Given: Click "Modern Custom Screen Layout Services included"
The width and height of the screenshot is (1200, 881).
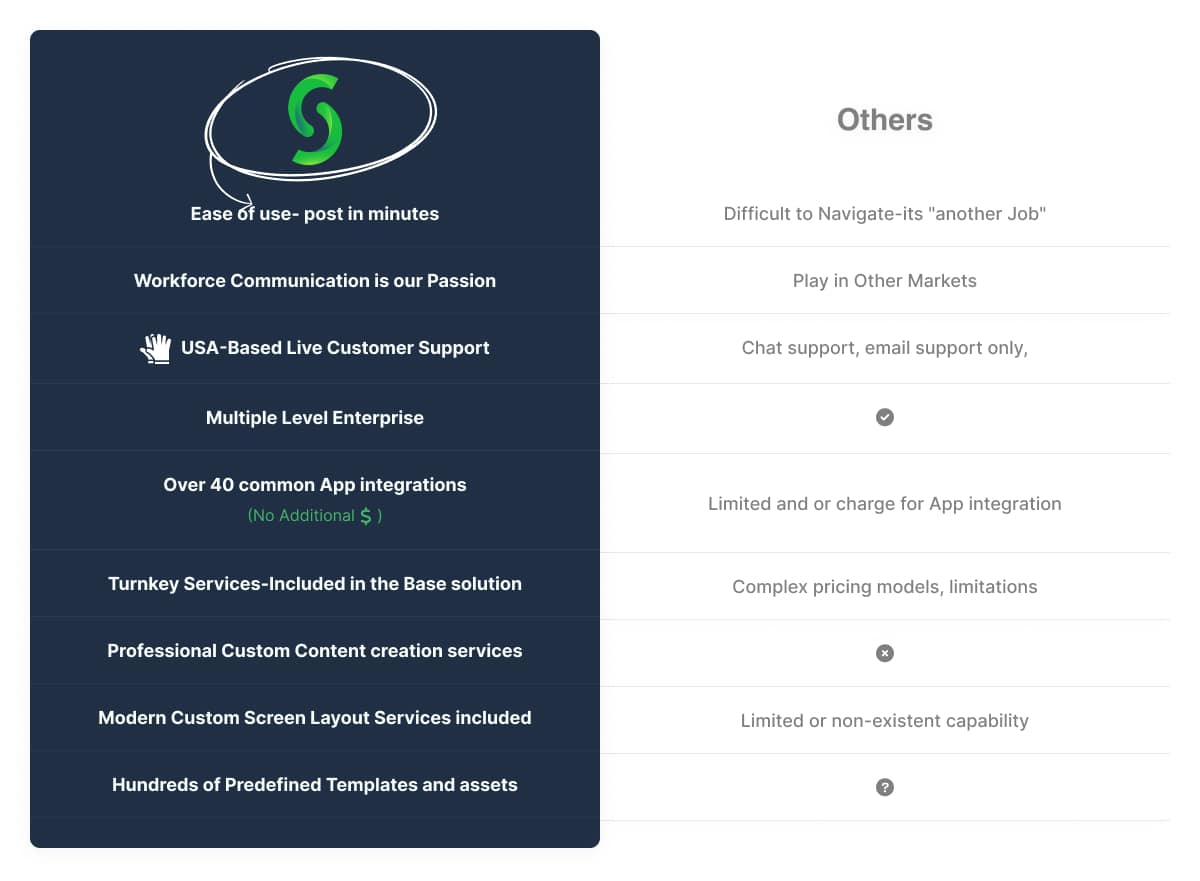Looking at the screenshot, I should click(315, 718).
